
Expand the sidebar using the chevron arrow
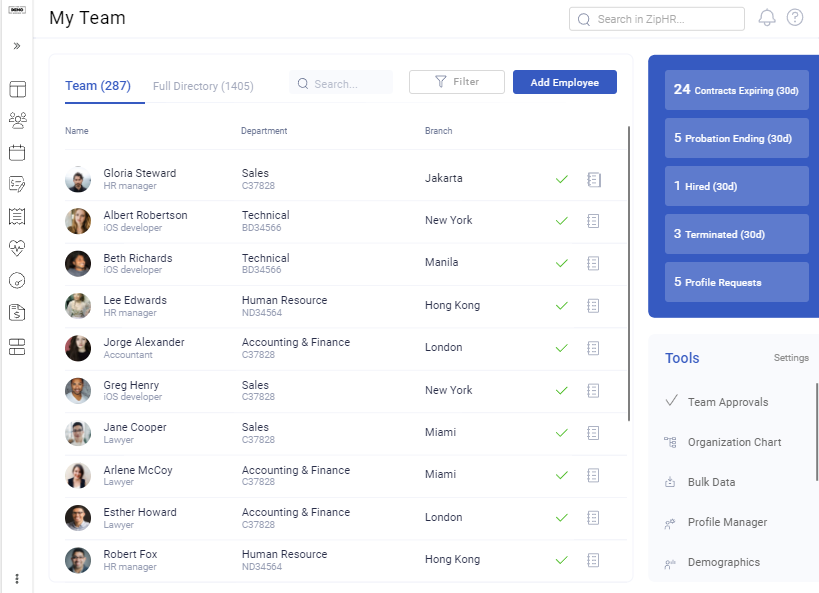coord(16,45)
